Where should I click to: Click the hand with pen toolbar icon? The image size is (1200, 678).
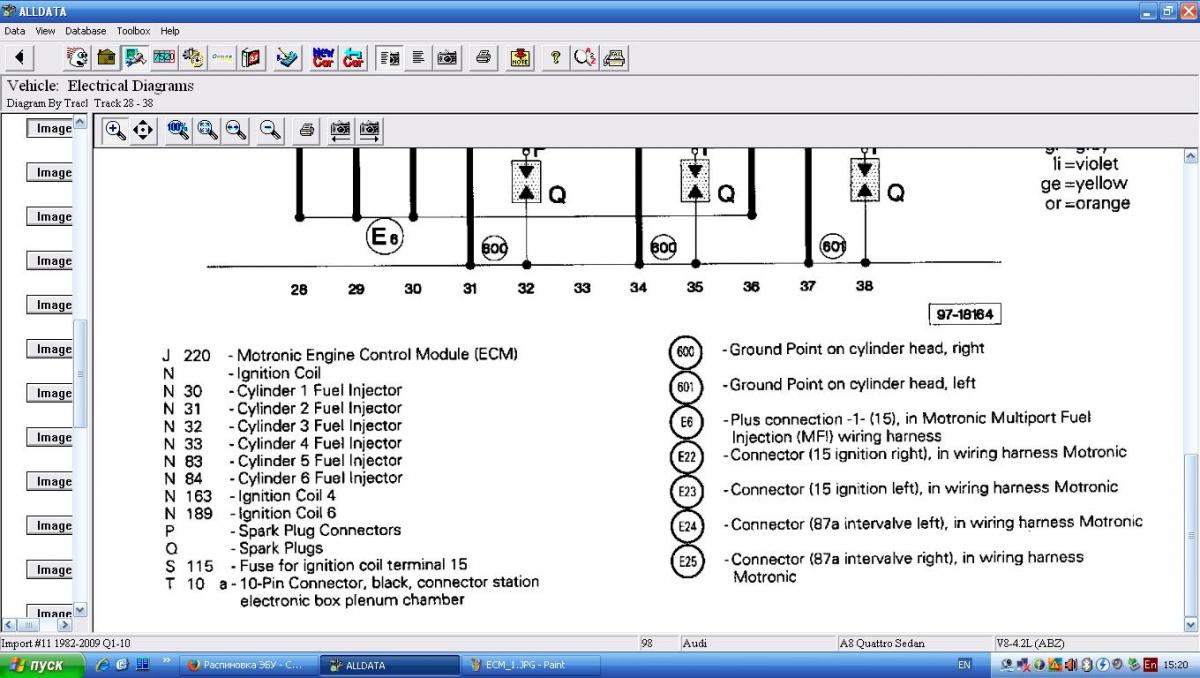pos(288,57)
